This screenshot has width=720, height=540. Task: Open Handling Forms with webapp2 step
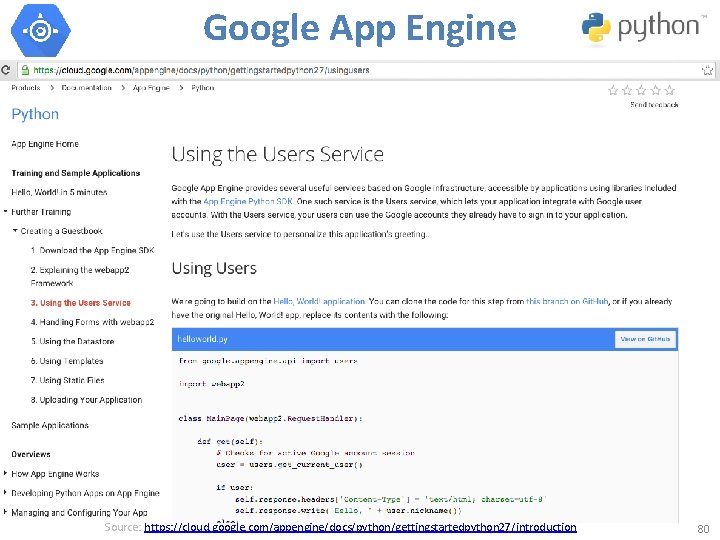click(x=92, y=322)
